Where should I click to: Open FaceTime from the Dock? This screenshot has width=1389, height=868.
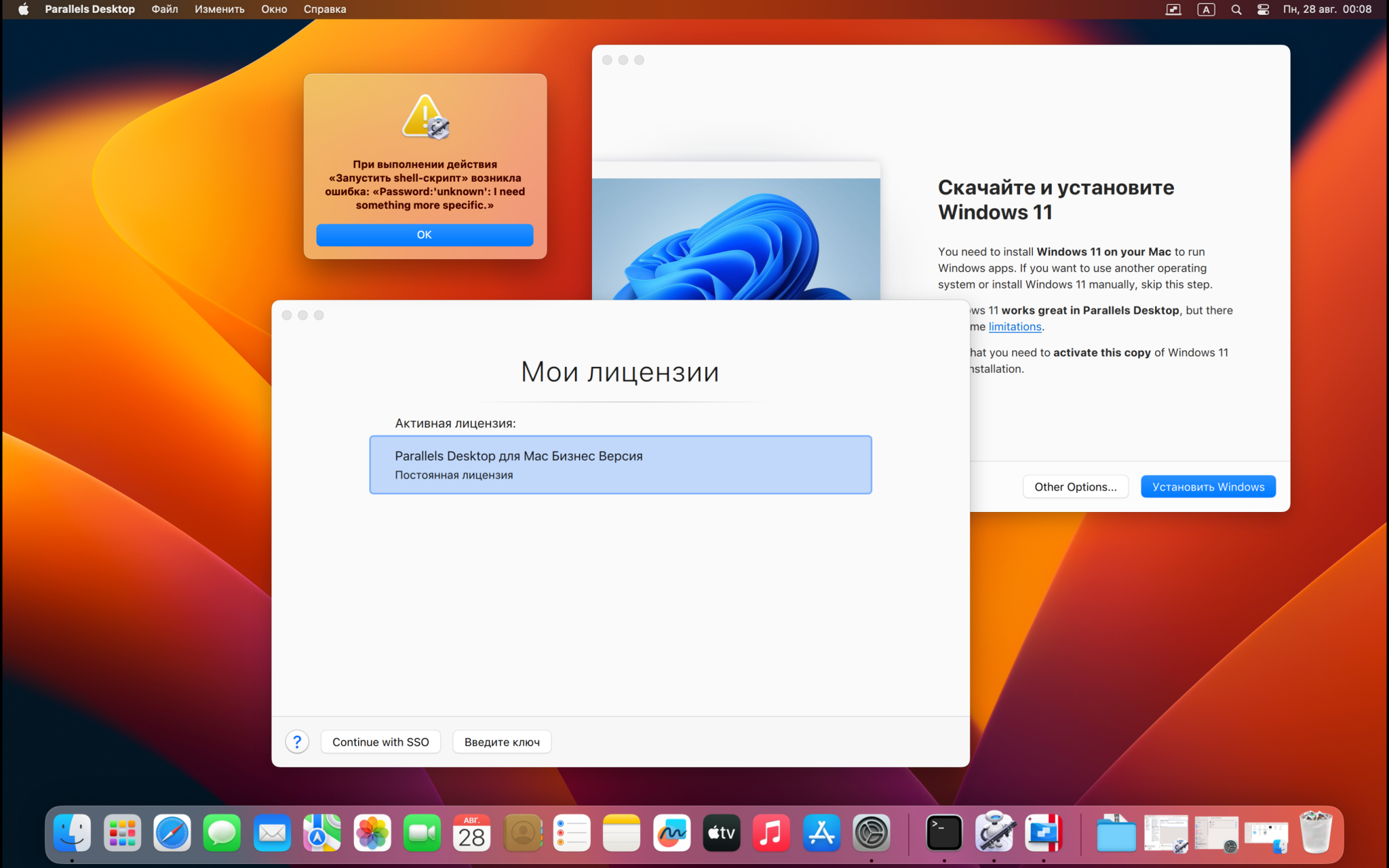point(422,833)
